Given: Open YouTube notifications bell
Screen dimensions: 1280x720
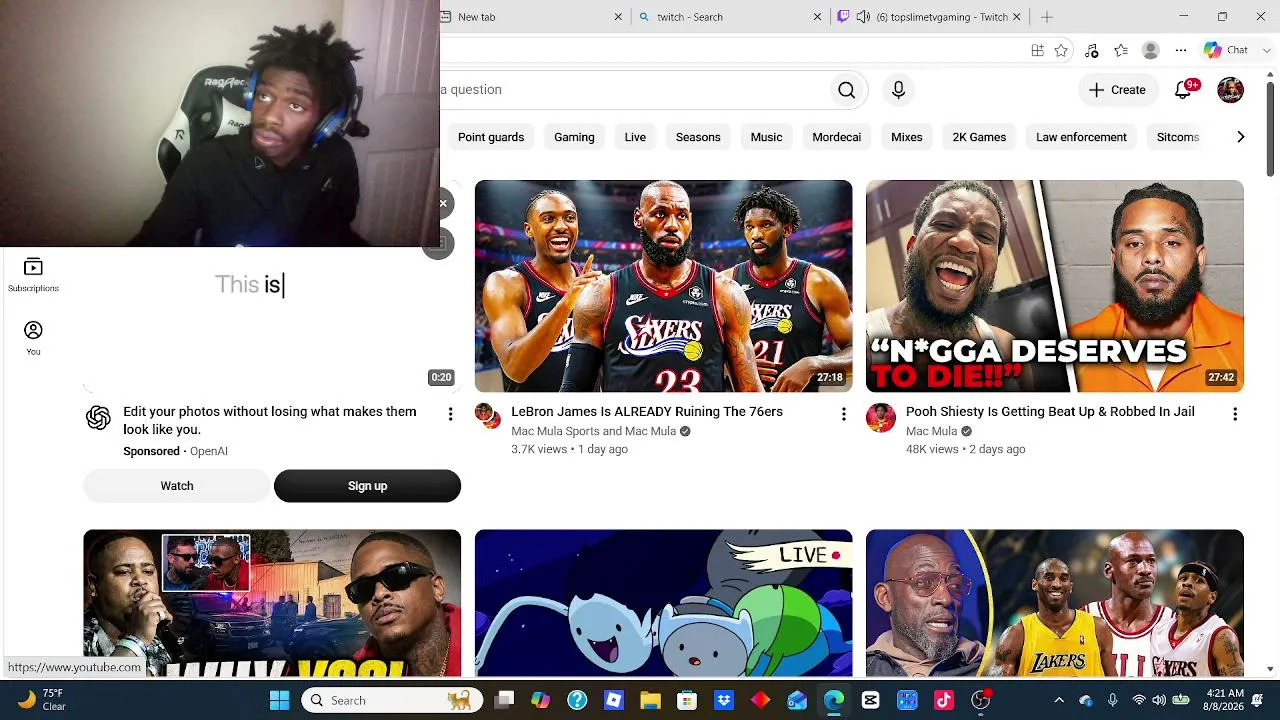Looking at the screenshot, I should click(x=1183, y=90).
